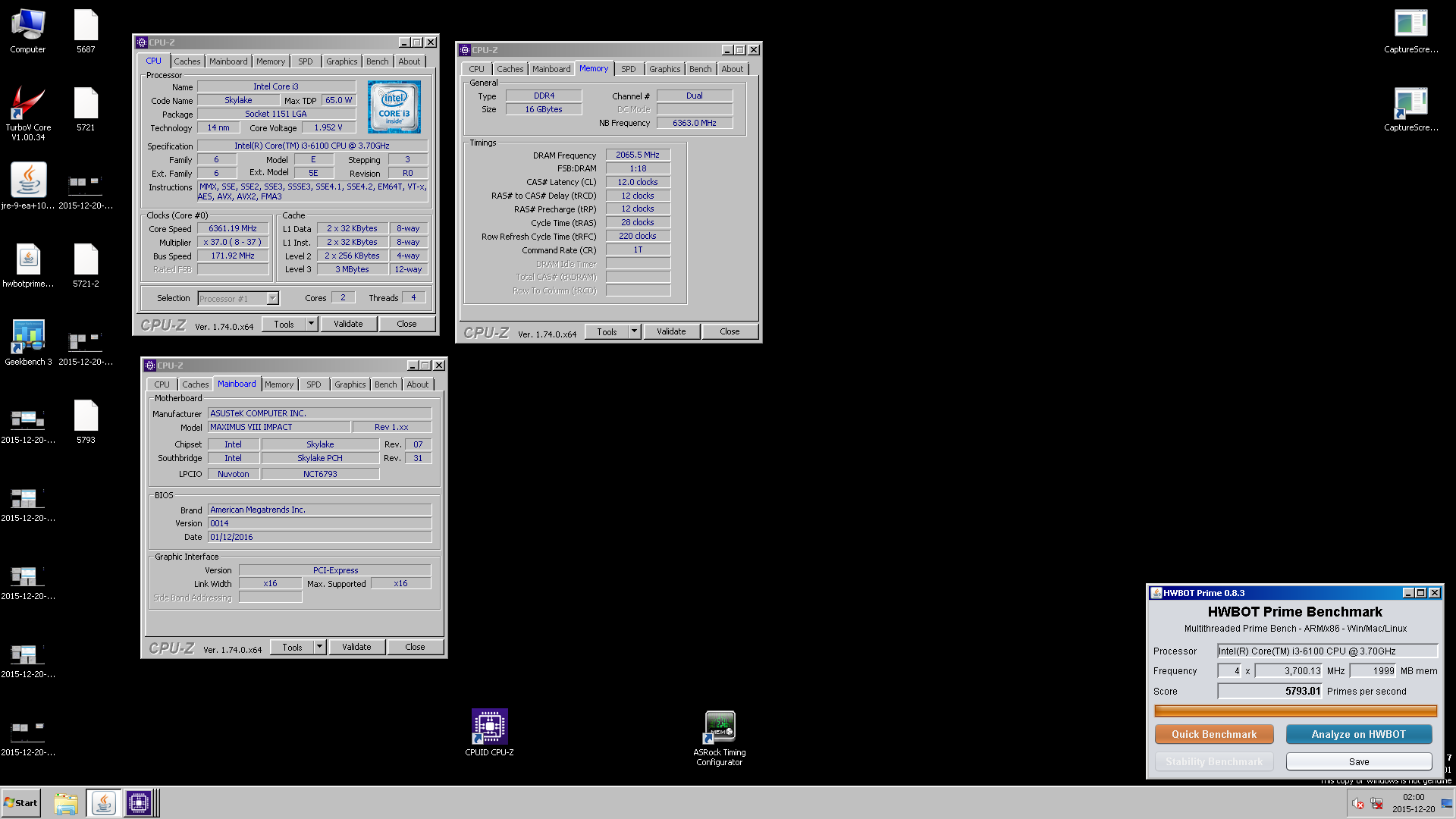1456x819 pixels.
Task: Click the Start button
Action: click(x=20, y=803)
